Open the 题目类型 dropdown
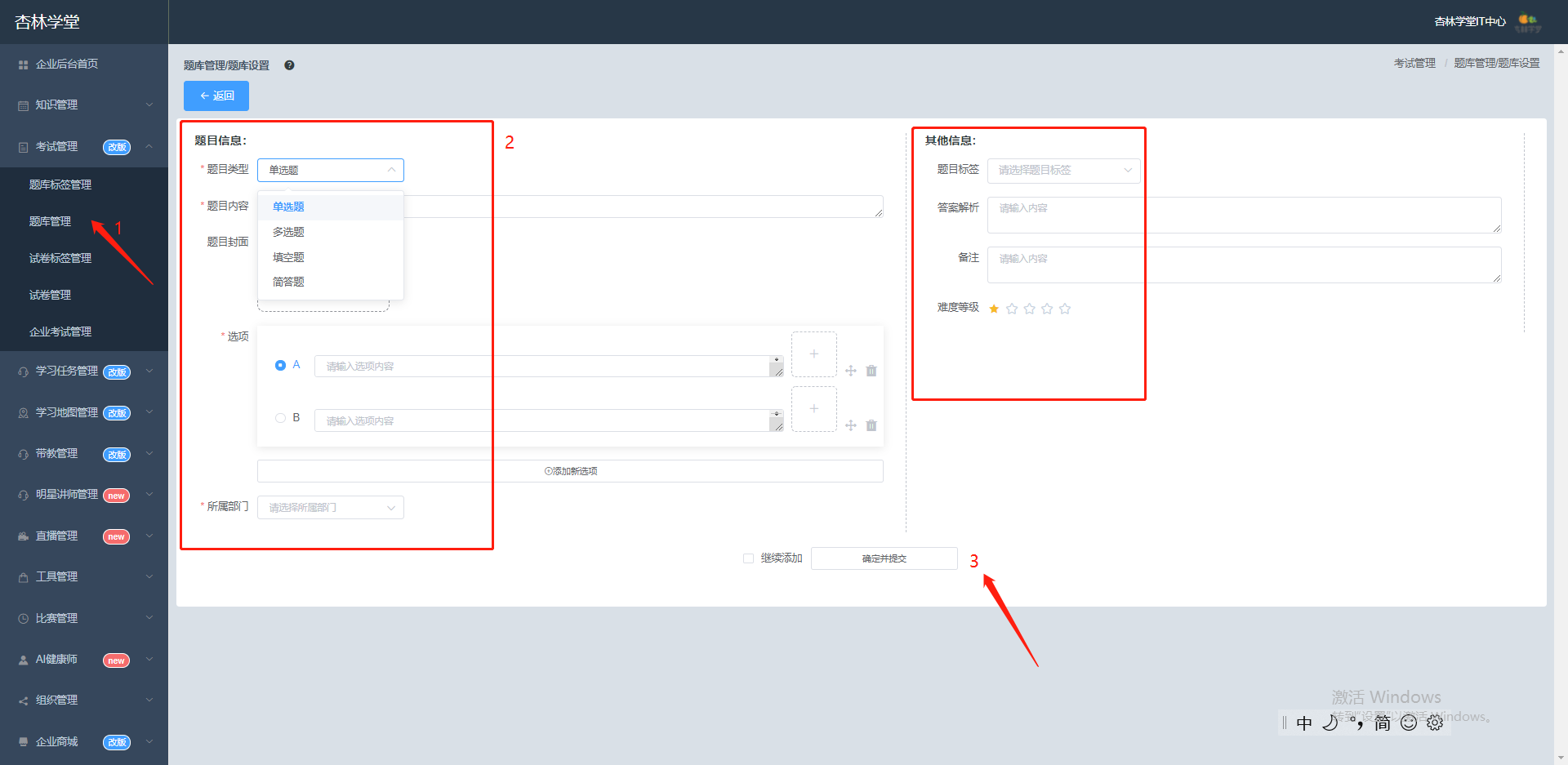 (331, 170)
